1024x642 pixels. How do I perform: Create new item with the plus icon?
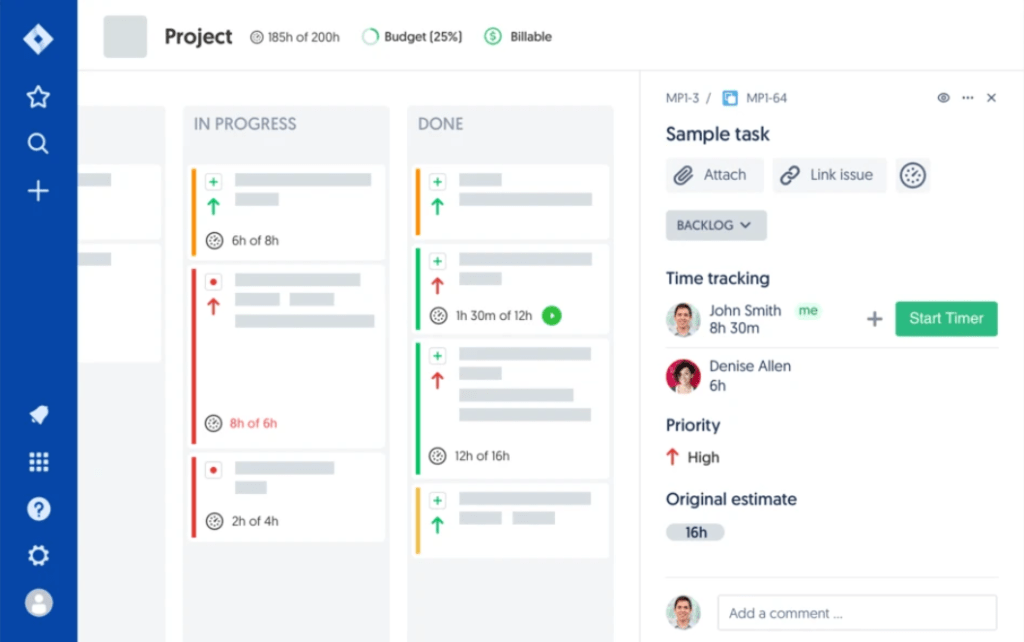click(x=37, y=190)
